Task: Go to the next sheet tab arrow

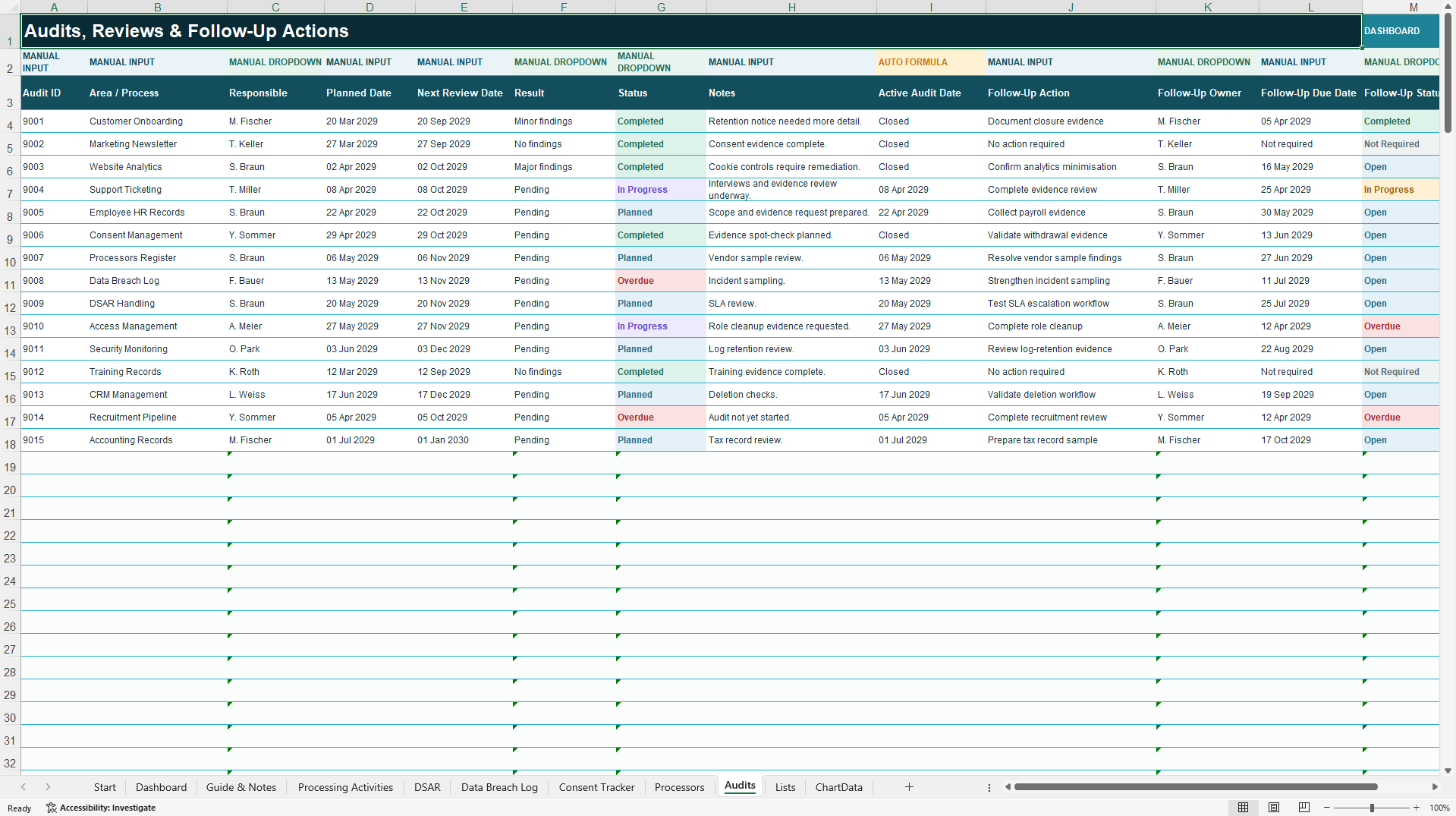Action: (48, 787)
